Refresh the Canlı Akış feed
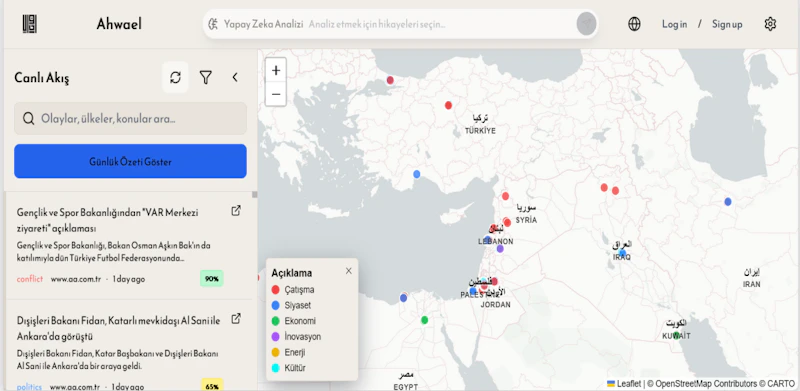The image size is (800, 391). [176, 78]
